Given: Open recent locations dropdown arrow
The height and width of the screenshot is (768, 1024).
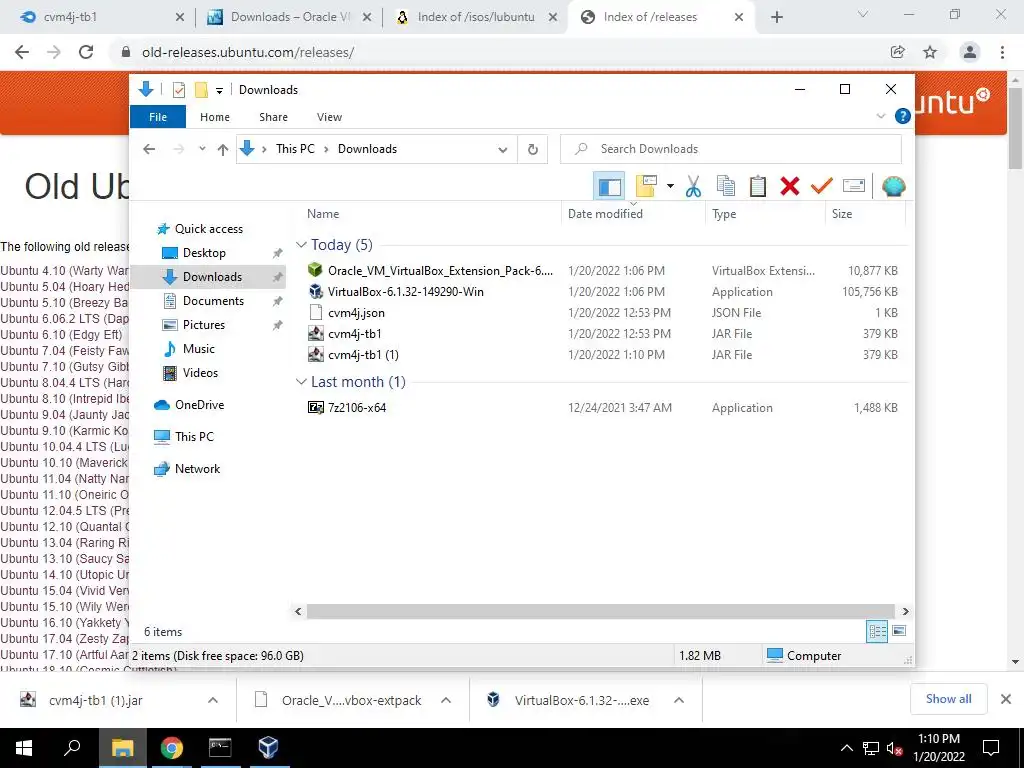Looking at the screenshot, I should 202,149.
